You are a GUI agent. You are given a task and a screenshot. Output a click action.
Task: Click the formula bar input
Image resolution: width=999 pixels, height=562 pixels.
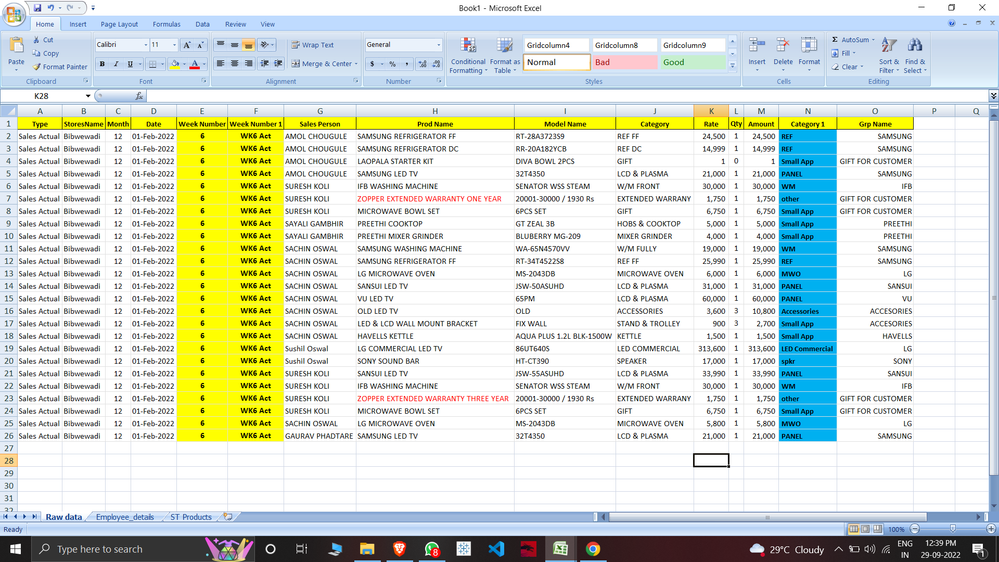point(567,96)
